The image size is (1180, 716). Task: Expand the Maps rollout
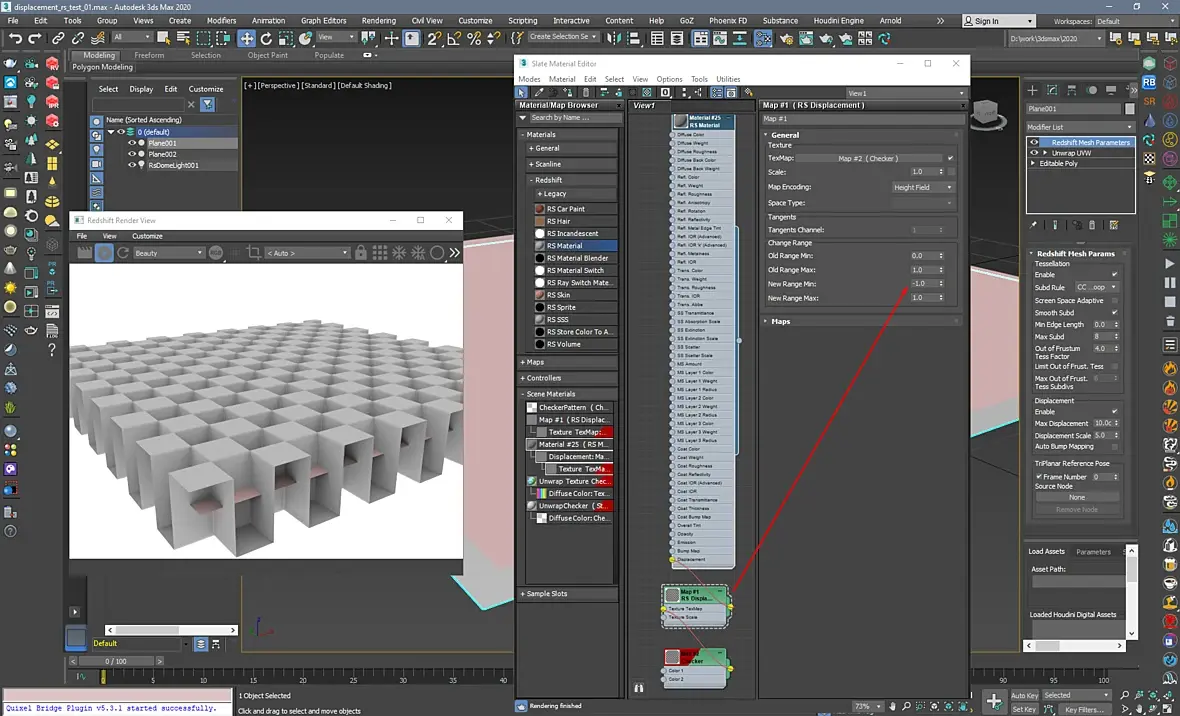click(781, 321)
